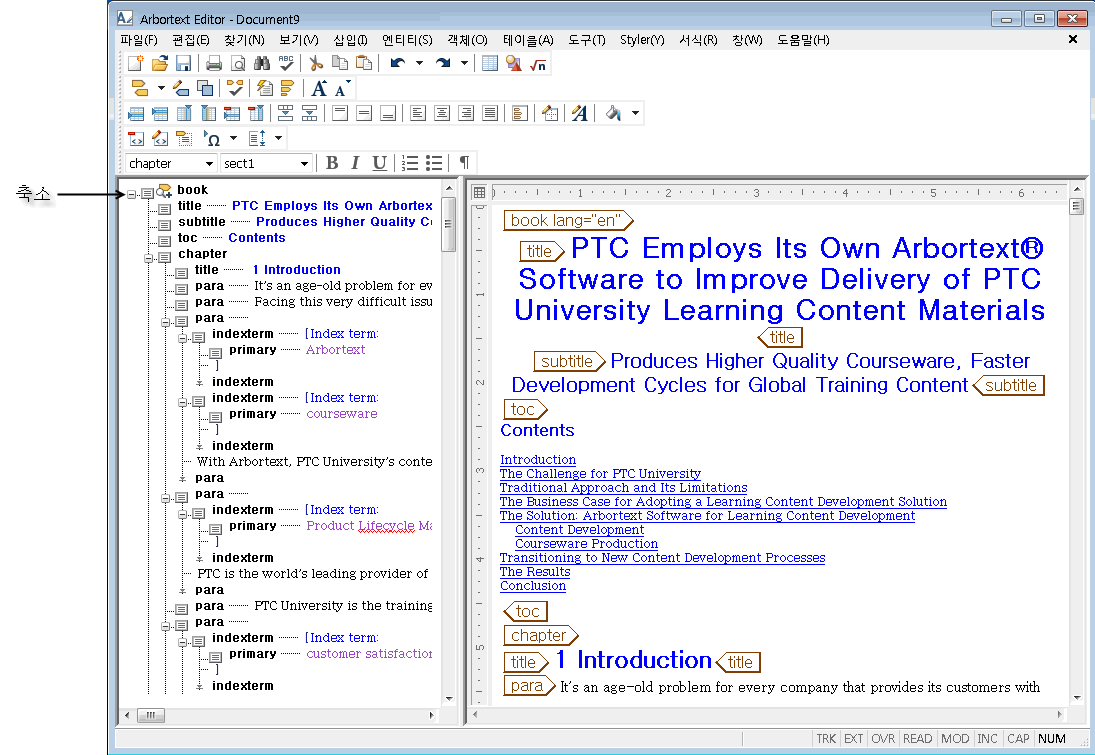Collapse the indexterm containing Arbortext

point(182,338)
